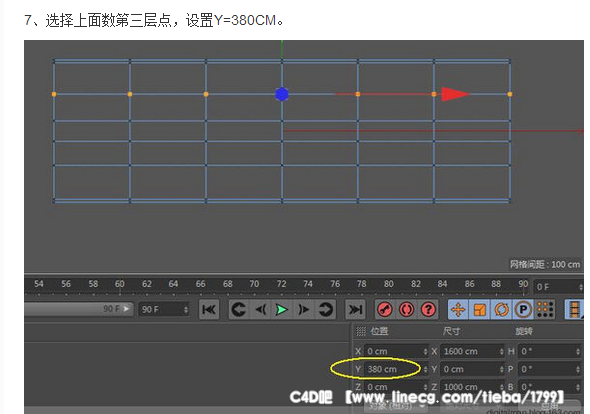Image resolution: width=590 pixels, height=414 pixels.
Task: Click the go to end button
Action: (x=355, y=309)
